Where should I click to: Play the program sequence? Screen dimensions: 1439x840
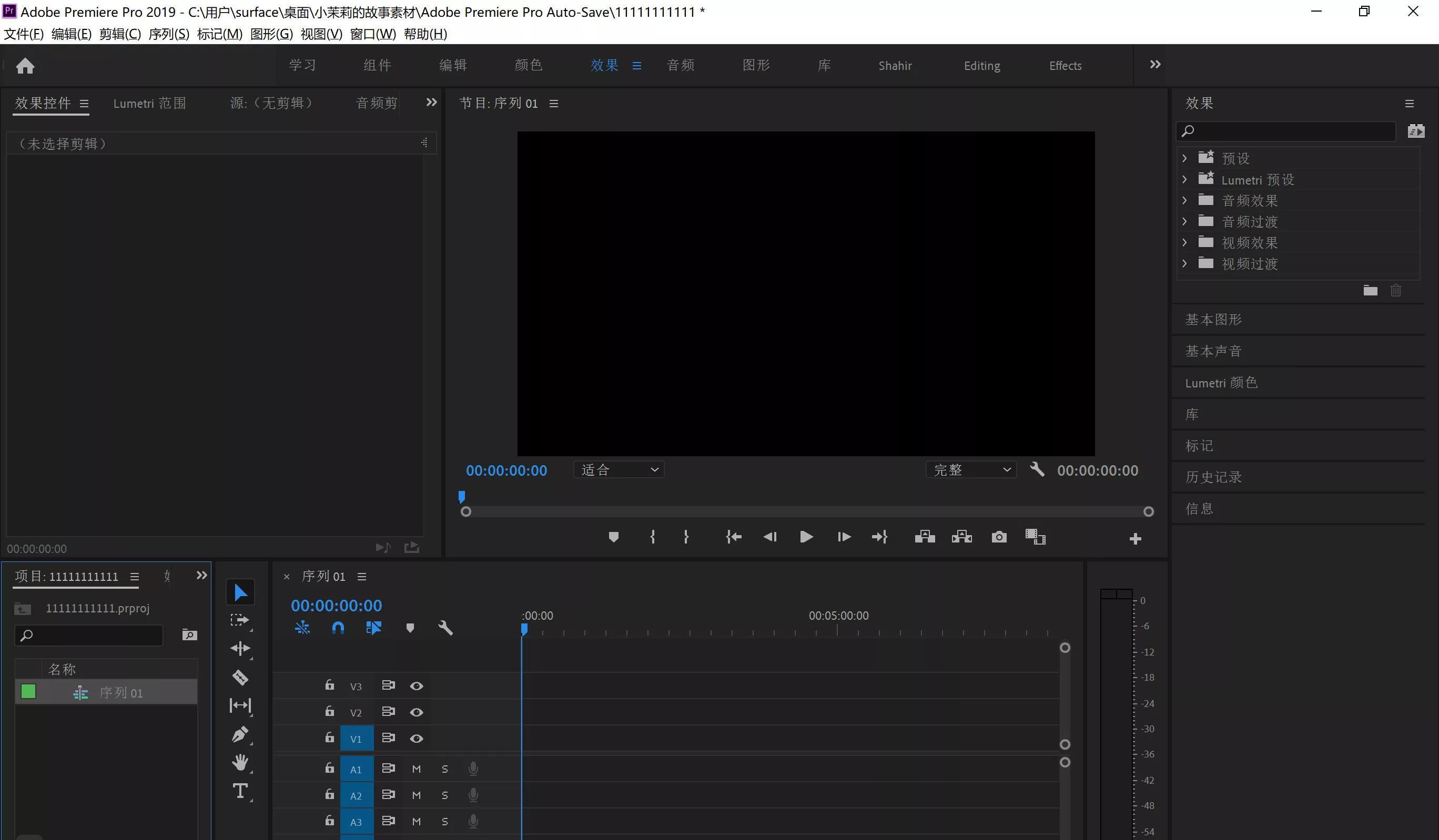click(x=806, y=537)
